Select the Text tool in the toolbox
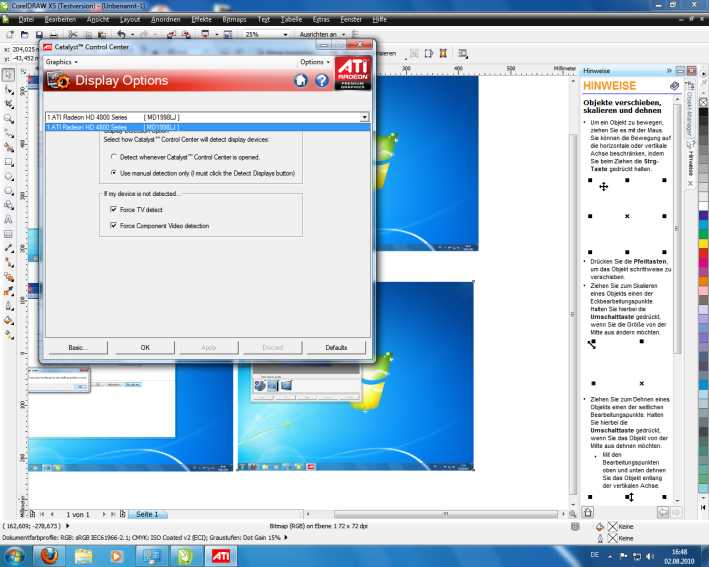This screenshot has height=567, width=709. [x=9, y=220]
